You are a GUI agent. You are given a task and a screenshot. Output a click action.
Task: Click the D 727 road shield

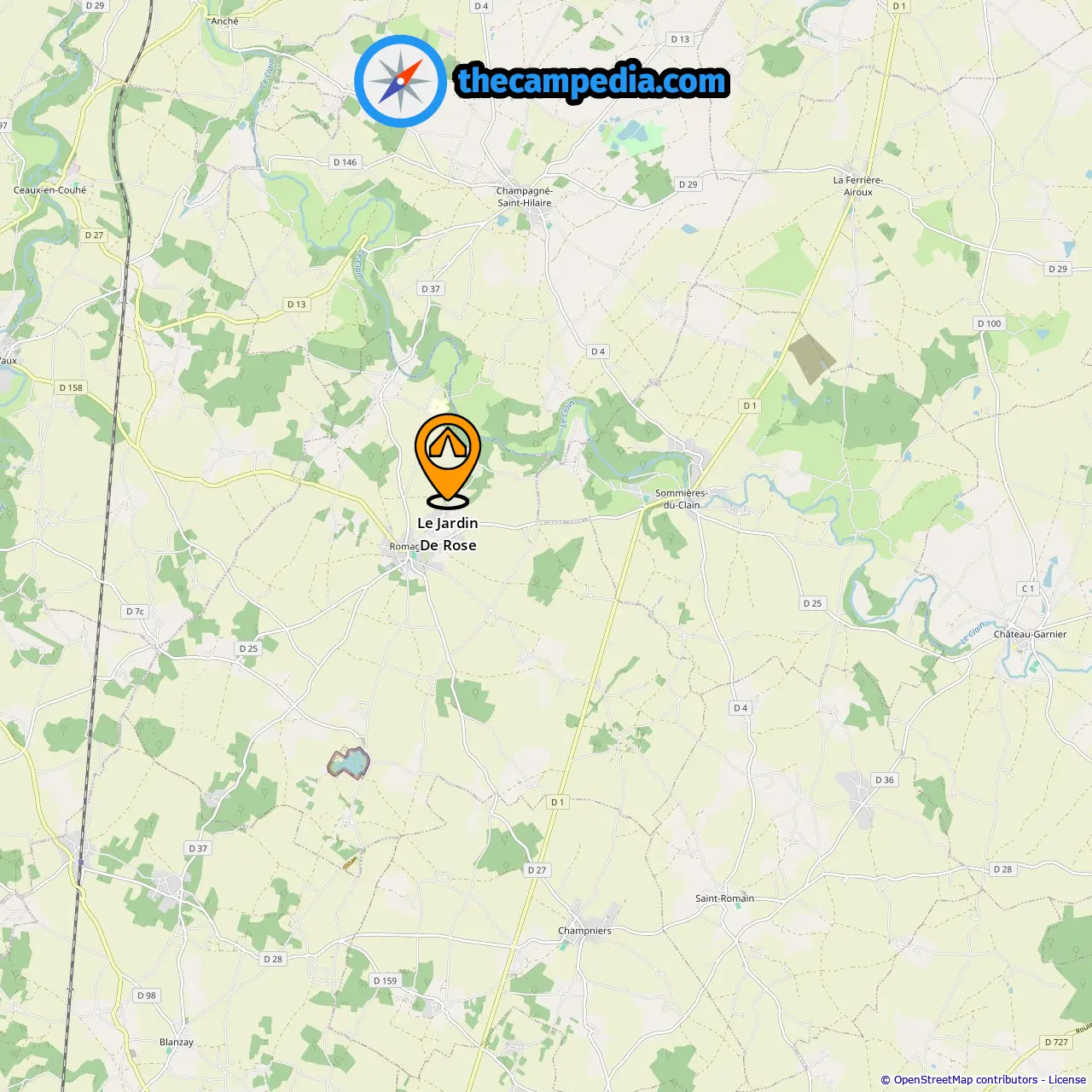[x=1056, y=1042]
